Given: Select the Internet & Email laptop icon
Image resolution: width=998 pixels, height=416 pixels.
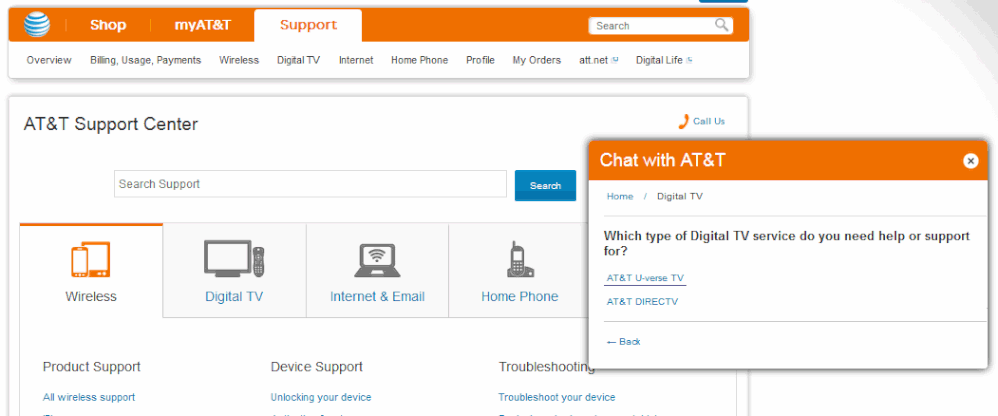Looking at the screenshot, I should 377,260.
